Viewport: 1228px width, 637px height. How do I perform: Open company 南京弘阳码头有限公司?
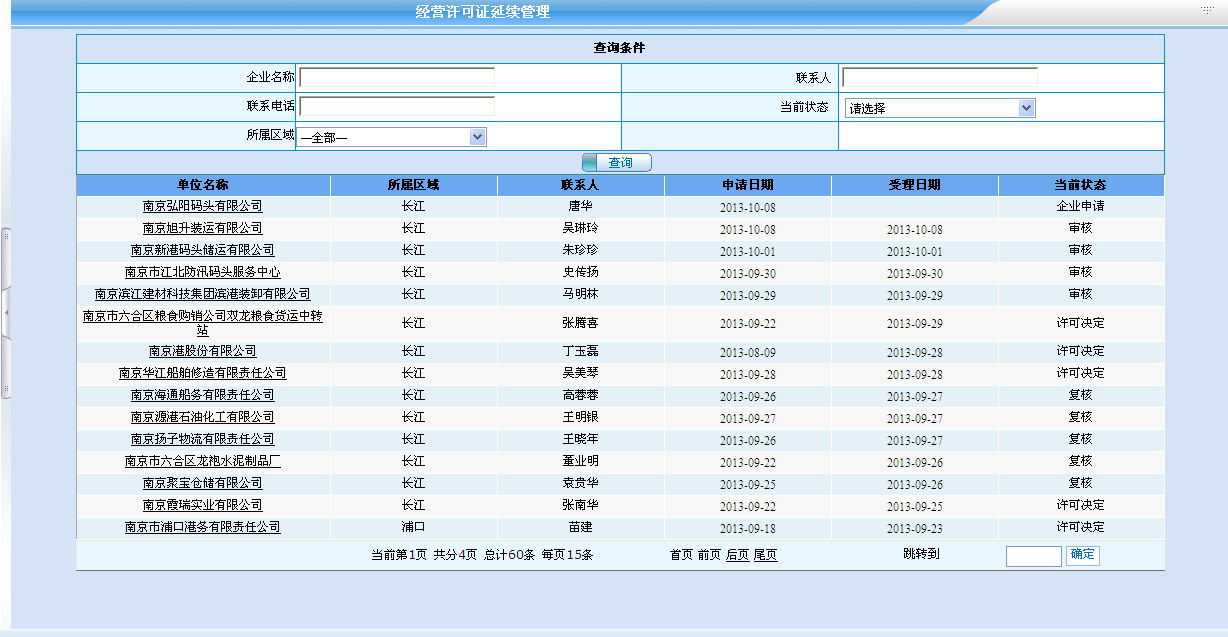(x=203, y=206)
